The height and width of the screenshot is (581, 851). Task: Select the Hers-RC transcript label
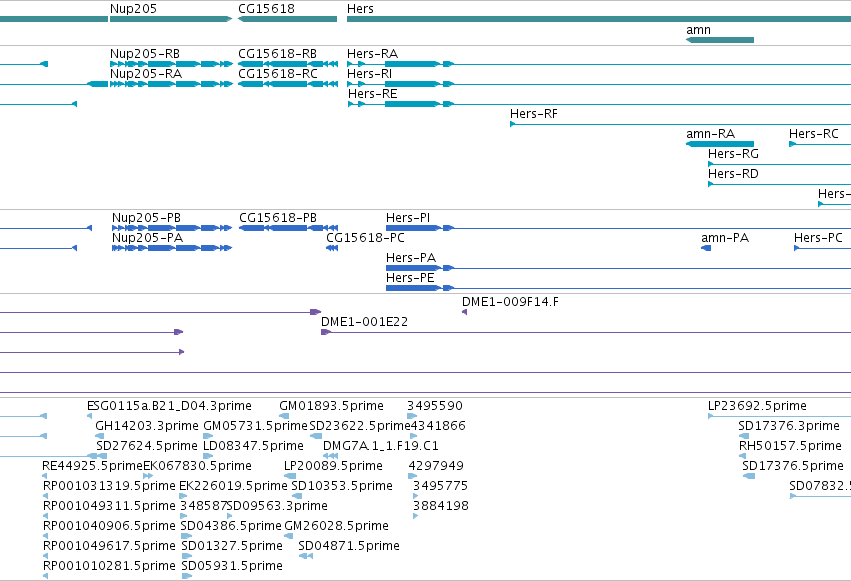(x=814, y=134)
